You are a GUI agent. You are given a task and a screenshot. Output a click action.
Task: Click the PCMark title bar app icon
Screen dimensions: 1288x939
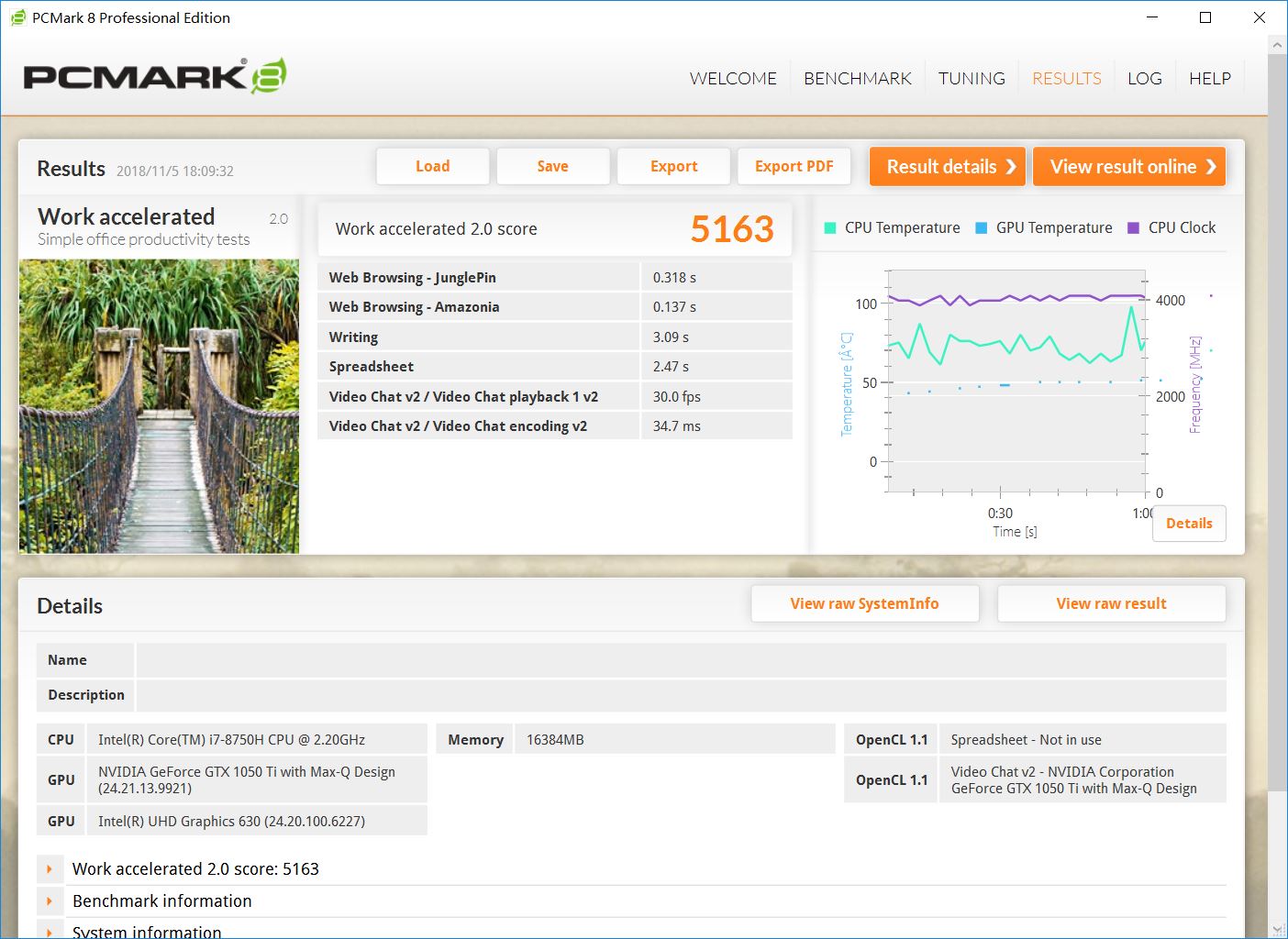pyautogui.click(x=17, y=17)
